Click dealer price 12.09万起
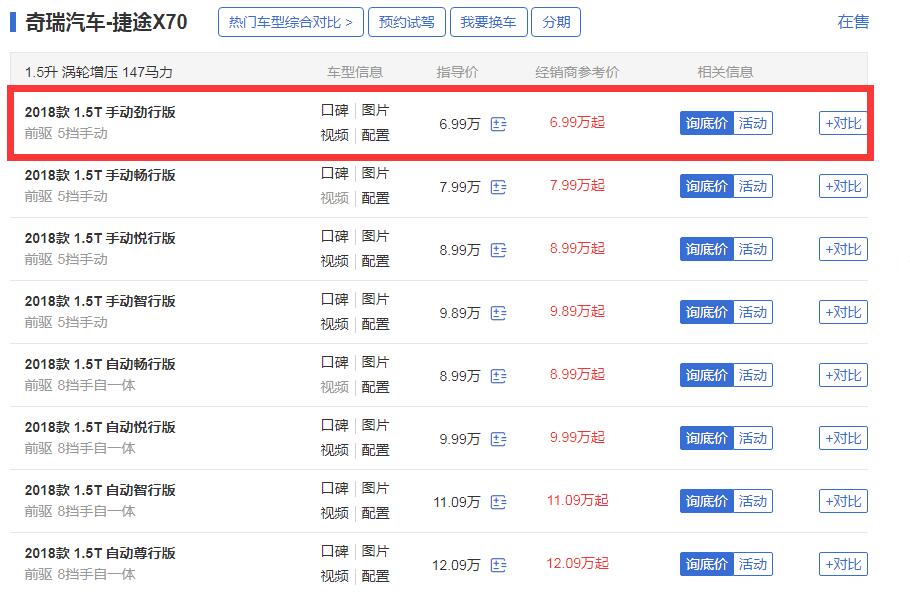Image resolution: width=910 pixels, height=598 pixels. (x=577, y=563)
